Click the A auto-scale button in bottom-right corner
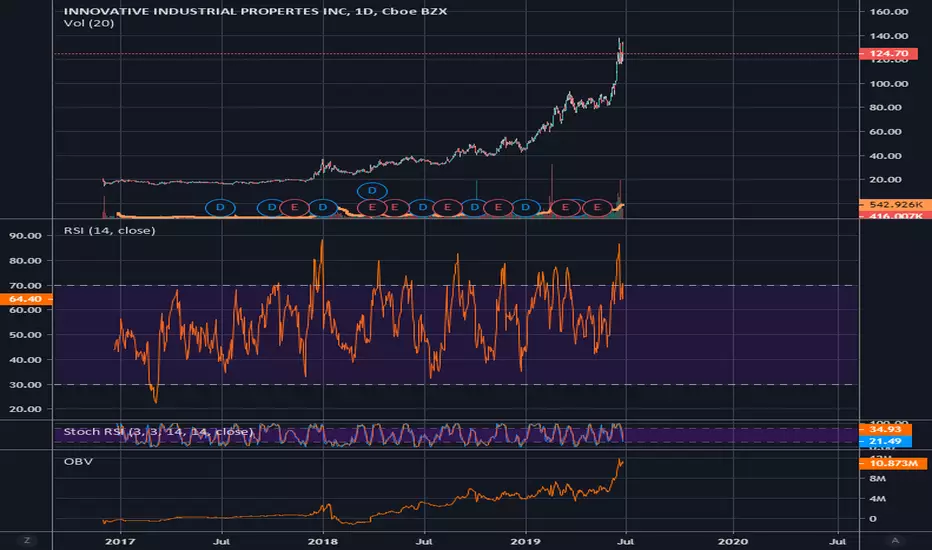 coord(895,540)
